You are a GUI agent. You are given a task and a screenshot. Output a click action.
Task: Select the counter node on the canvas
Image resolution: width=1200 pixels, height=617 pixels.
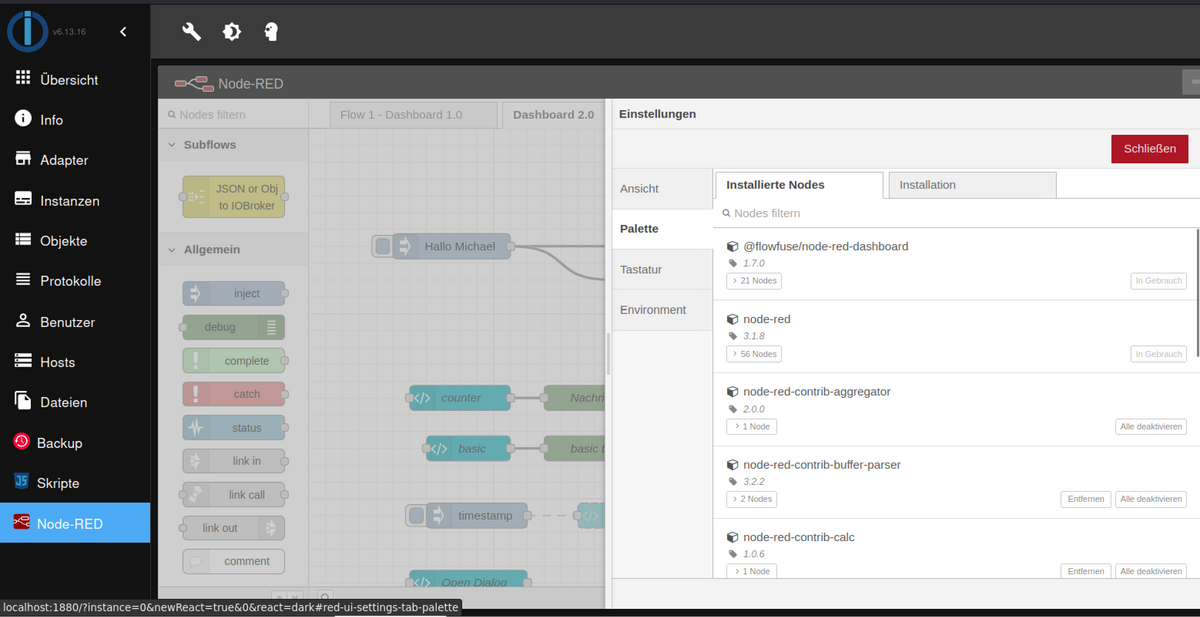click(x=460, y=398)
